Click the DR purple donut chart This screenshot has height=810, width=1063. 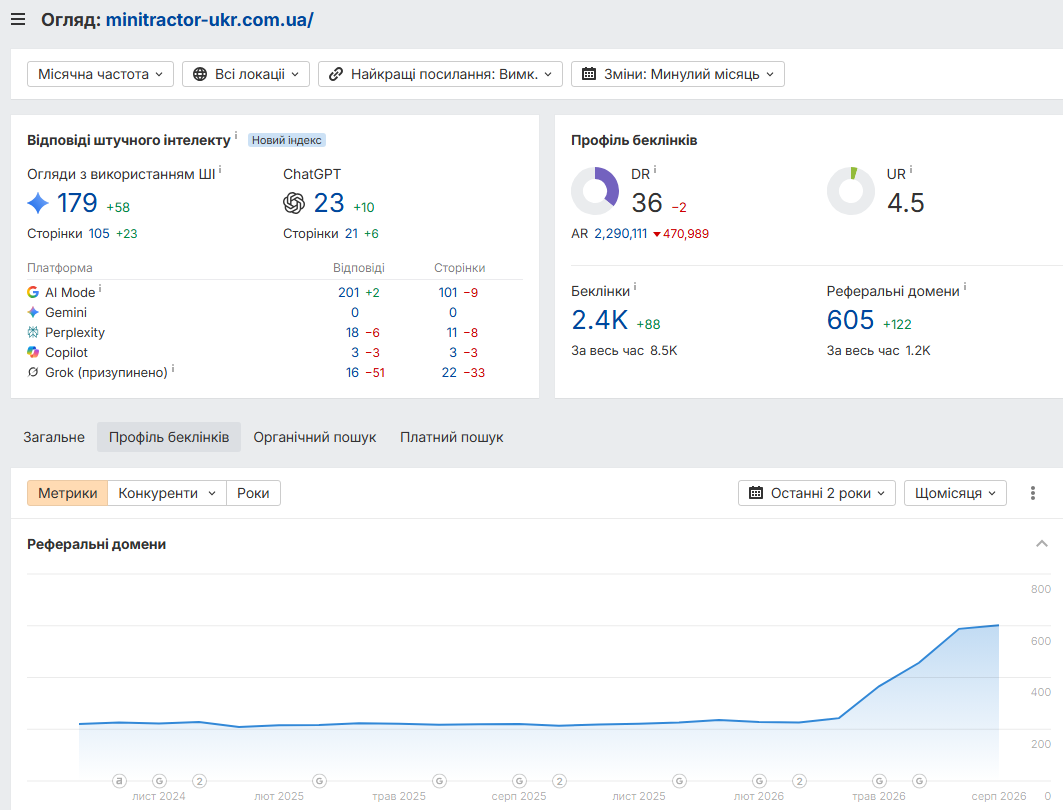[x=595, y=191]
